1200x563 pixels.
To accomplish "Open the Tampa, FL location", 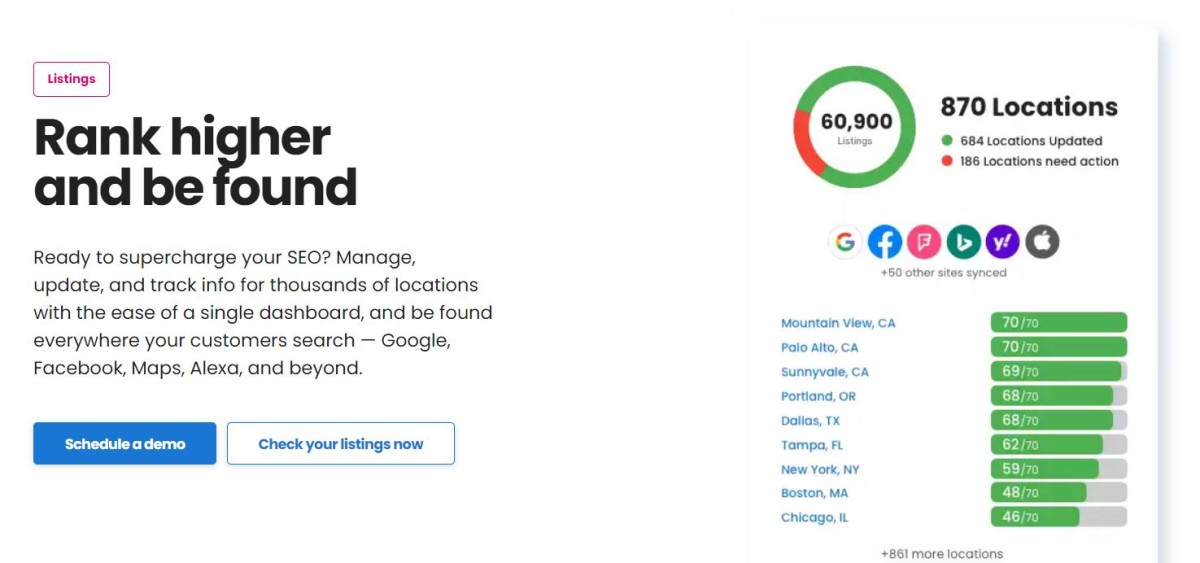I will [812, 445].
